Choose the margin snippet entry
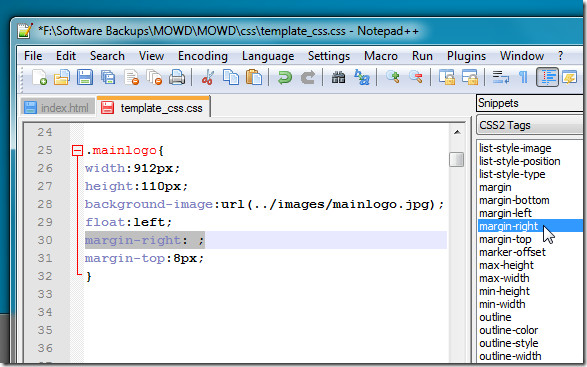Screen dimensions: 587x367 pyautogui.click(x=495, y=187)
